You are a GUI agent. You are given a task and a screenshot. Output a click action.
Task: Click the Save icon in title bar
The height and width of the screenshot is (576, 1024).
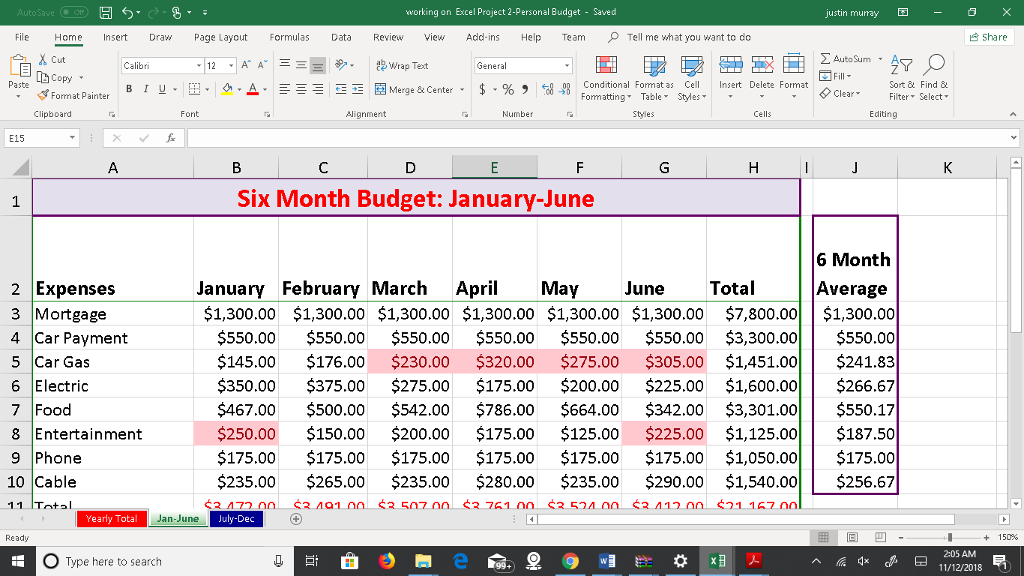tap(105, 12)
